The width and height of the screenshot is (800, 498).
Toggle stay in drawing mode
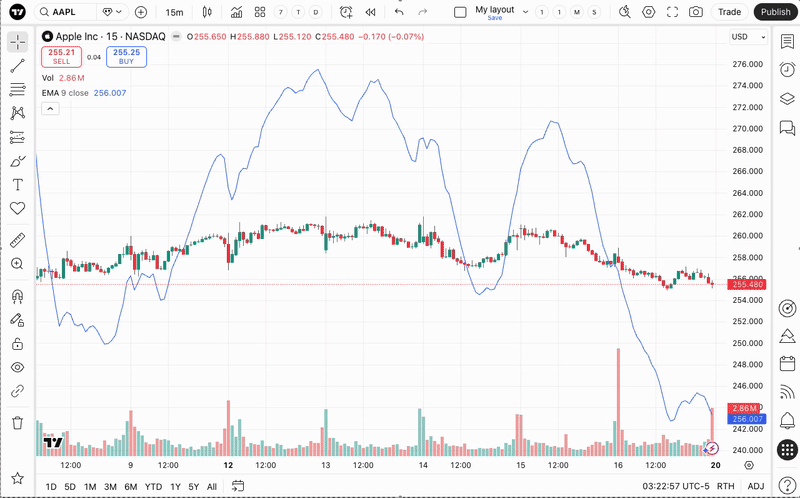point(17,320)
